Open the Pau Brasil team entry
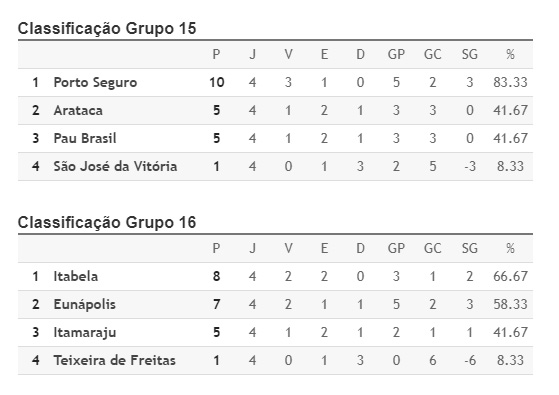Image resolution: width=559 pixels, height=395 pixels. [x=85, y=138]
